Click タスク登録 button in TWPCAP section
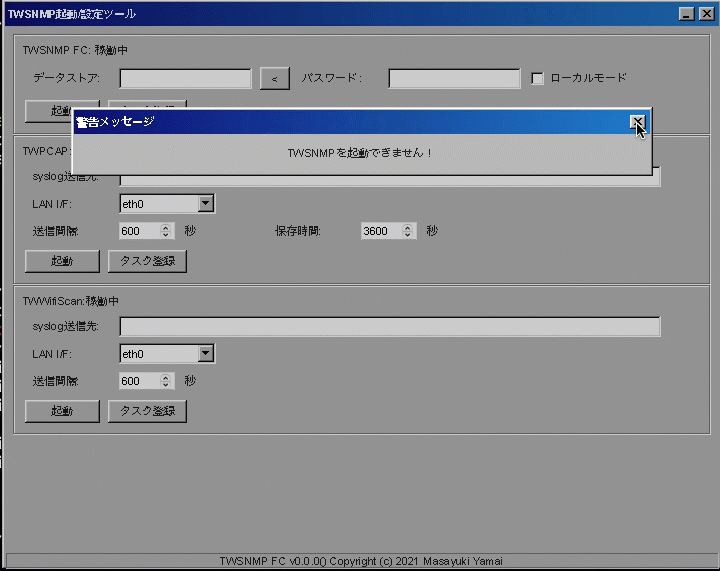The height and width of the screenshot is (571, 720). point(147,261)
